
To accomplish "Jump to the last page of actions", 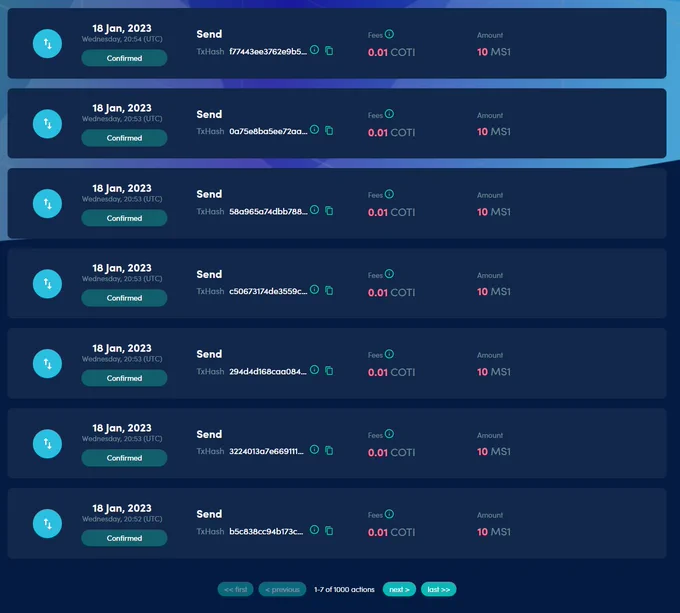I will coord(438,589).
